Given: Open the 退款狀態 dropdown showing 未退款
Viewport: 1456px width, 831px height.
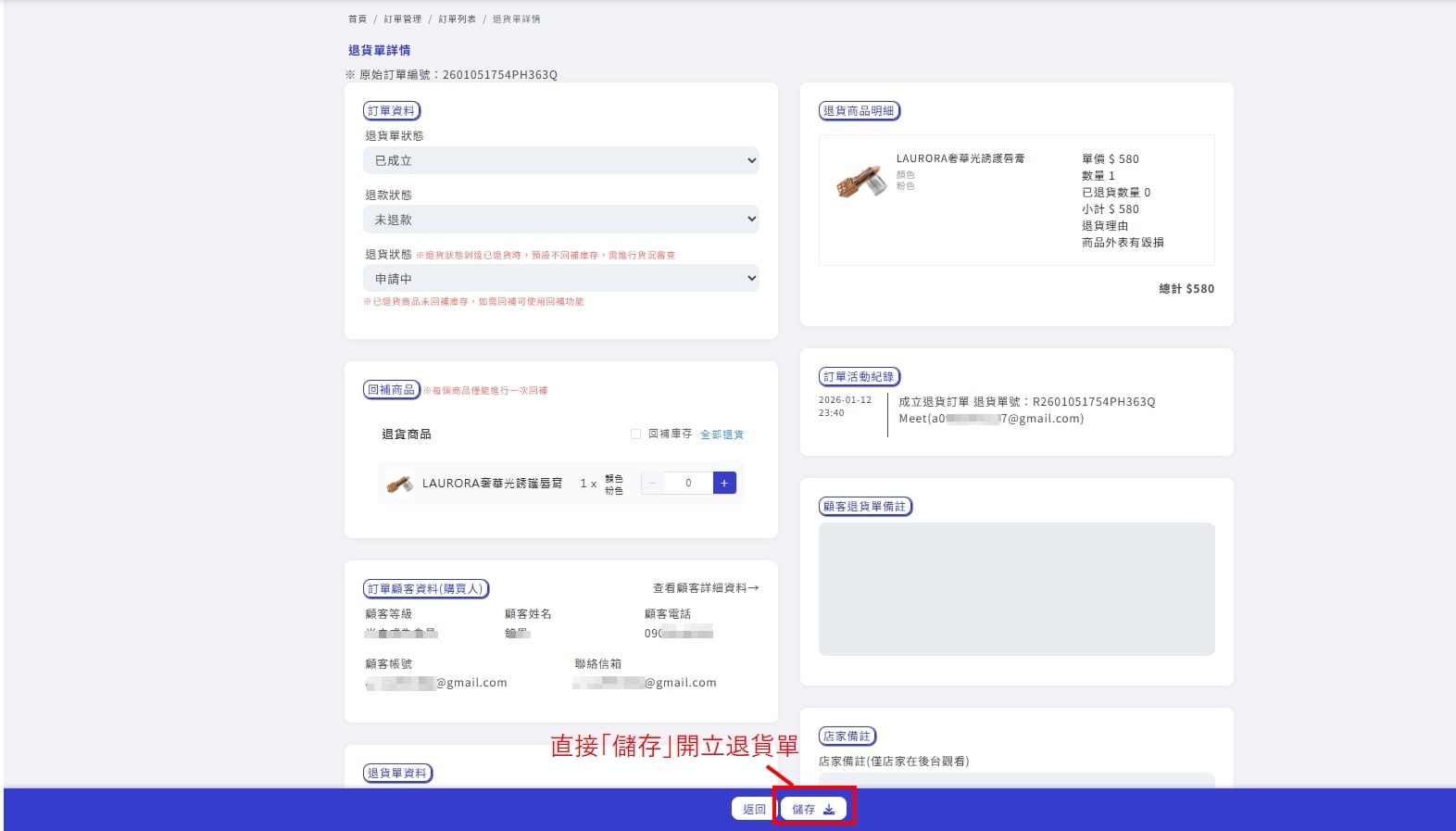Looking at the screenshot, I should point(561,220).
